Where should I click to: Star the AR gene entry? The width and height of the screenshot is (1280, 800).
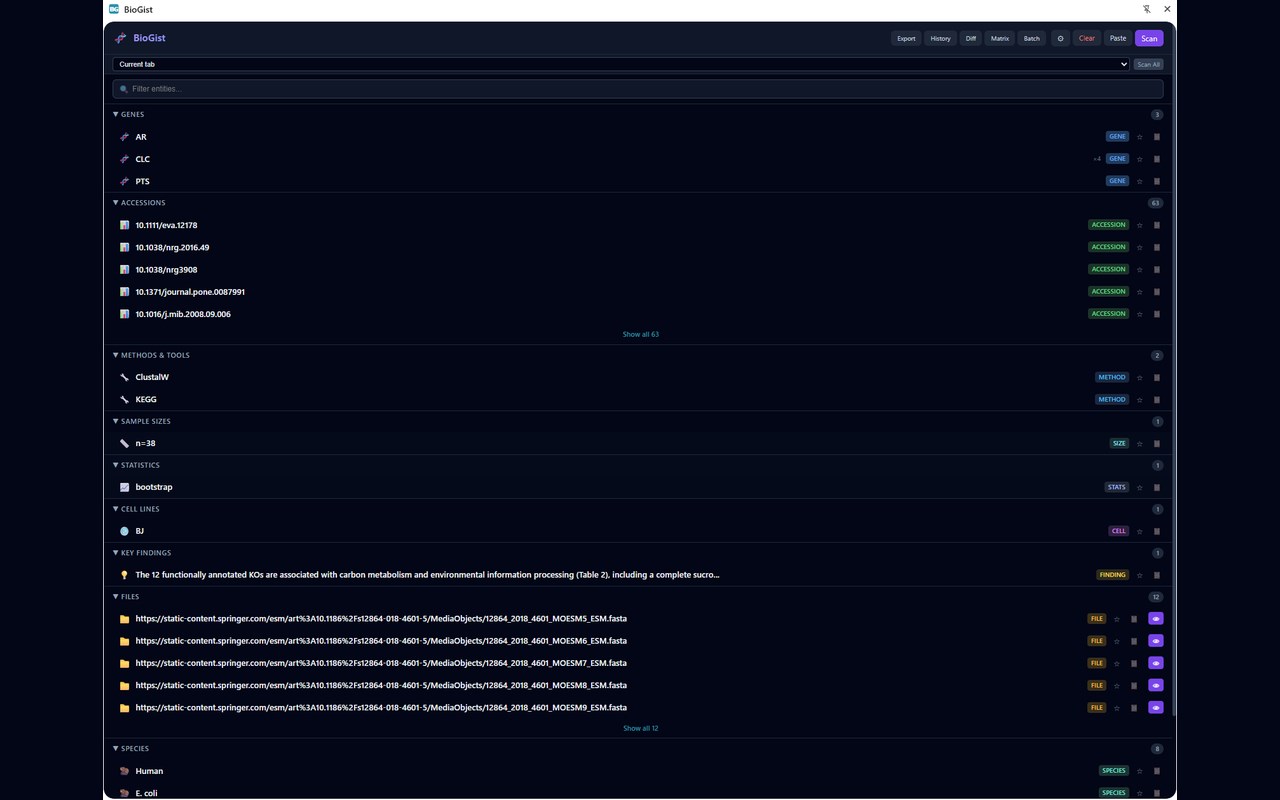(1140, 137)
